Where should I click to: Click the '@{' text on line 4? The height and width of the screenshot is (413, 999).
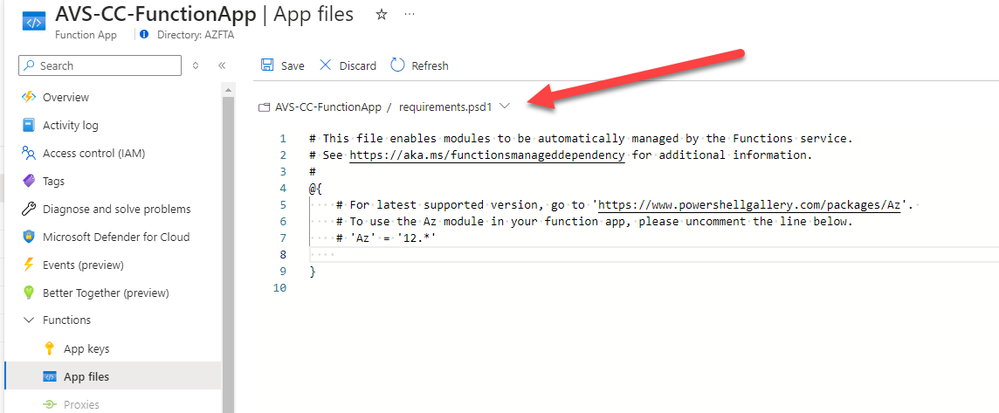(315, 189)
